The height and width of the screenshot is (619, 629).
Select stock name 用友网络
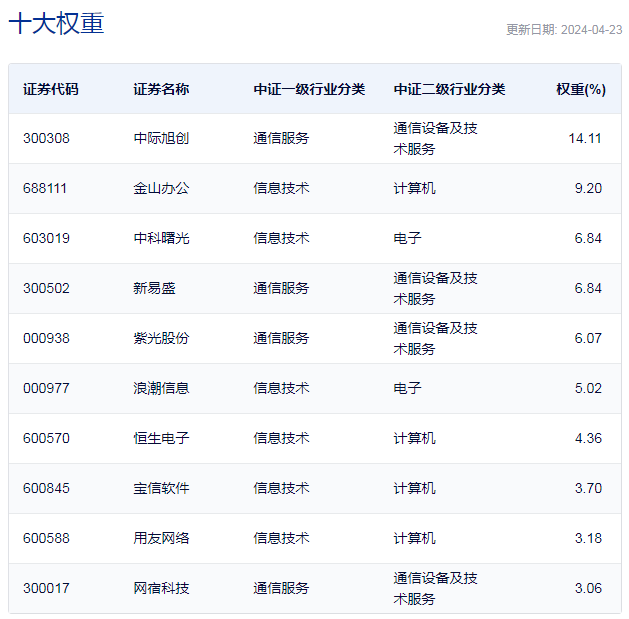(161, 538)
